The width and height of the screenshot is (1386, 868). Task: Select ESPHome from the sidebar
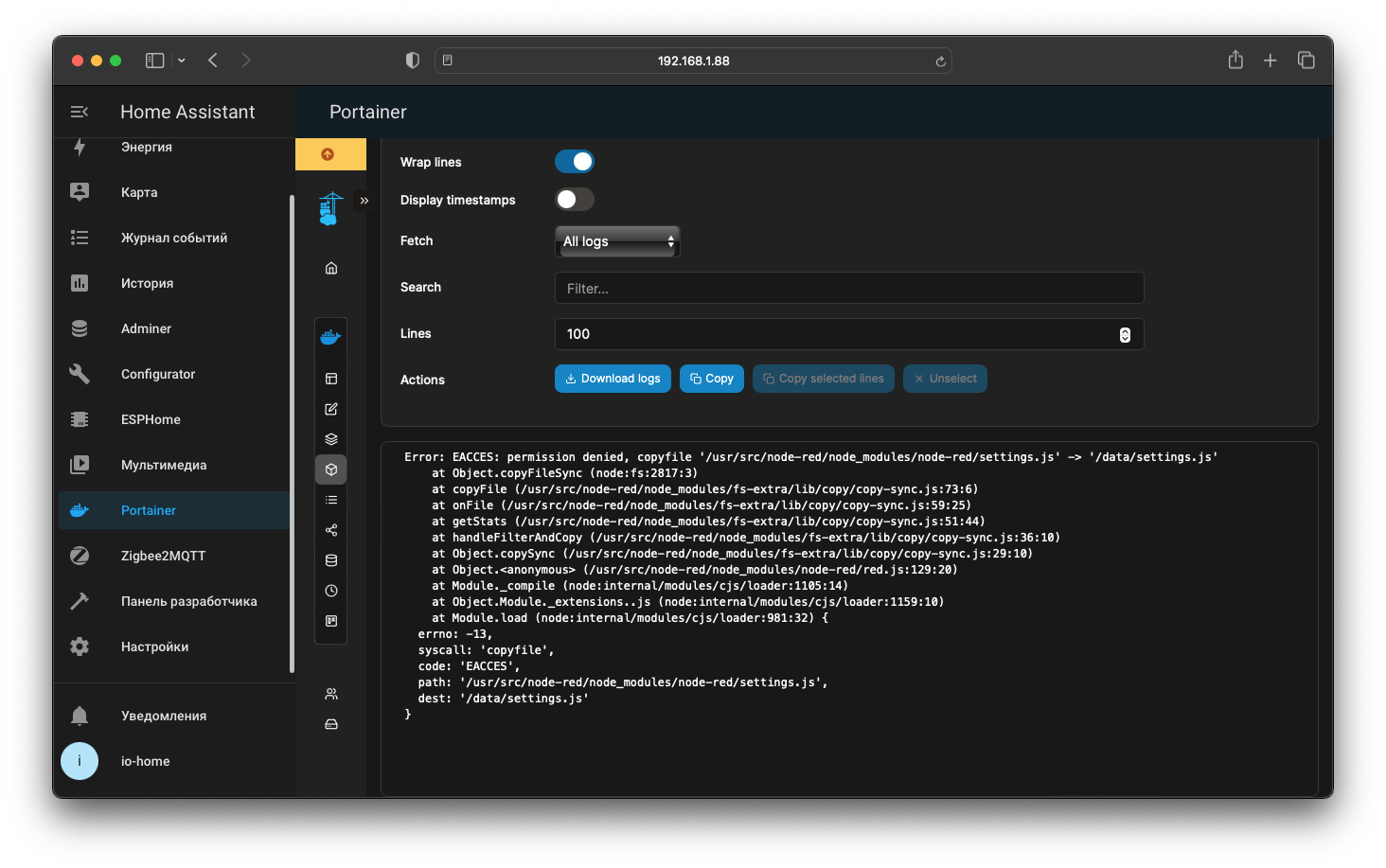point(151,419)
